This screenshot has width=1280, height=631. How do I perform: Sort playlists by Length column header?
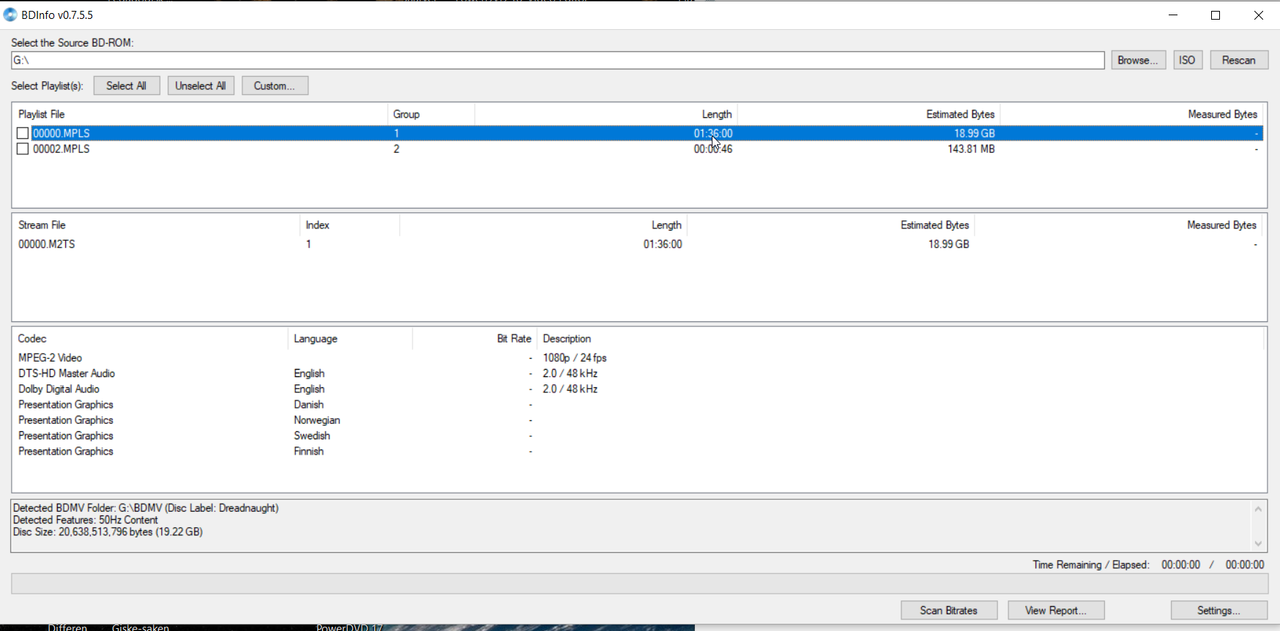pyautogui.click(x=606, y=114)
